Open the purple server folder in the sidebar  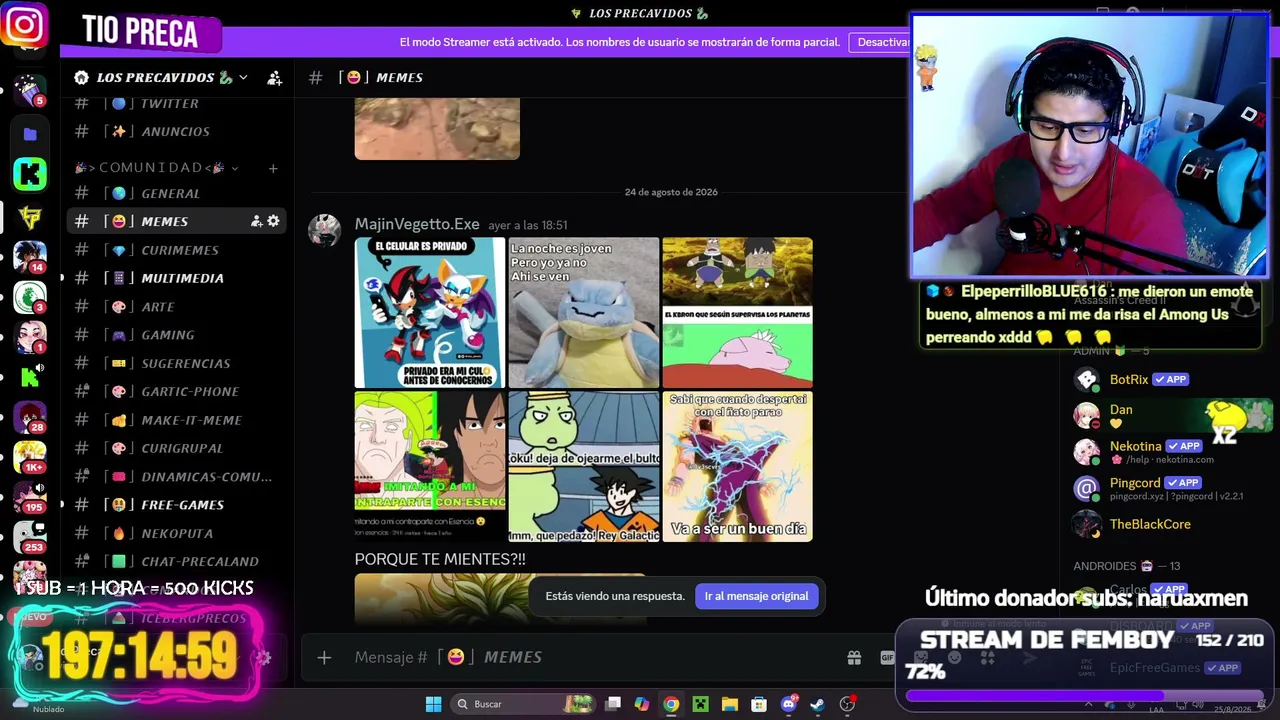pos(30,134)
